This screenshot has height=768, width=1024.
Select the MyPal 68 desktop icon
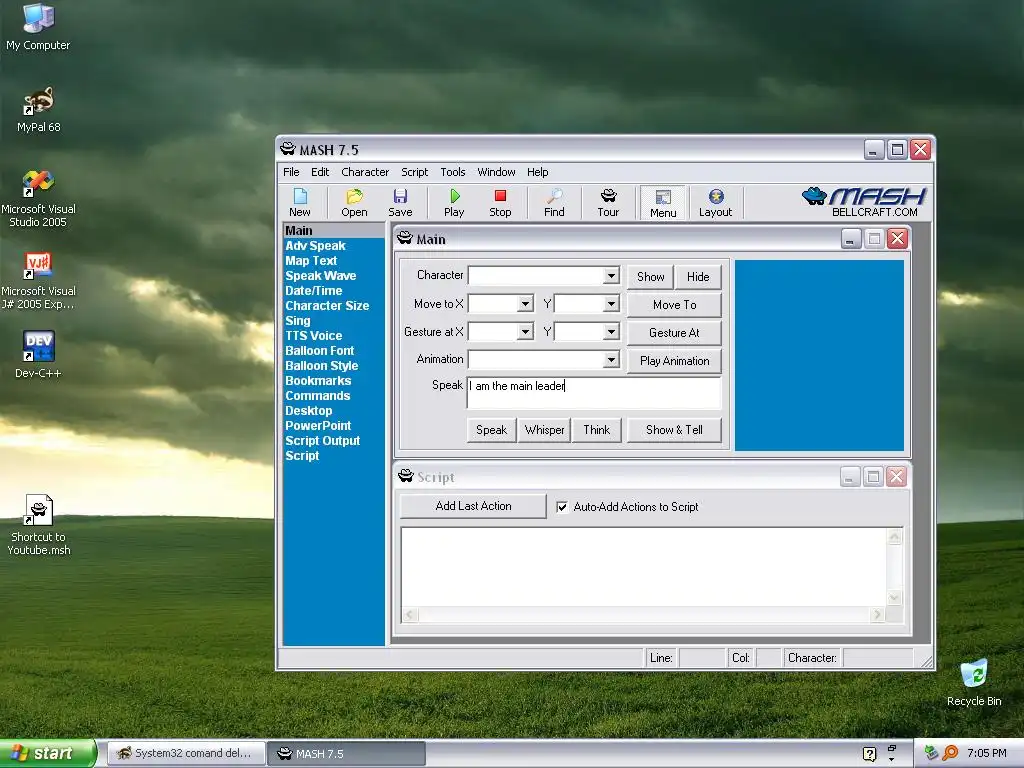(x=39, y=110)
